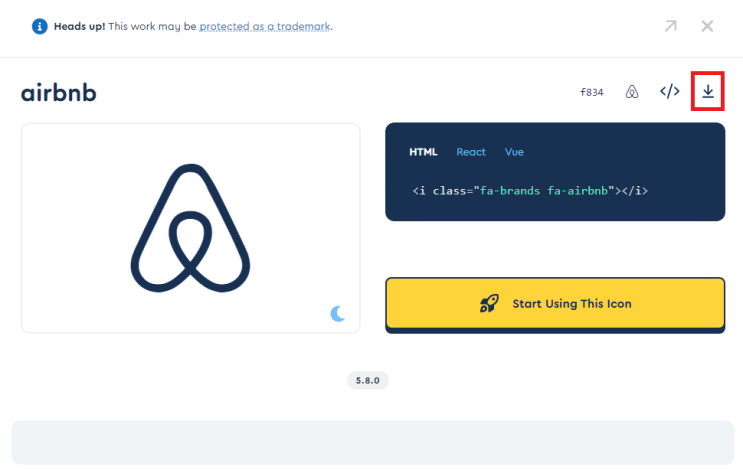Click the rocket icon on yellow button
743x470 pixels.
[x=489, y=303]
